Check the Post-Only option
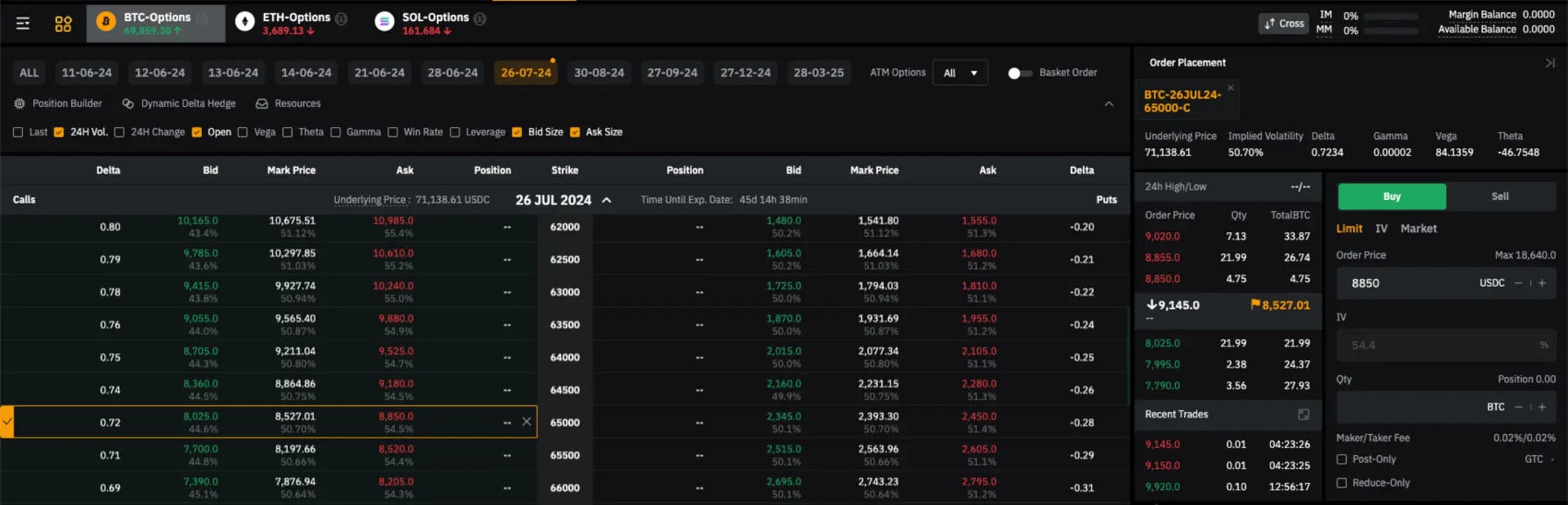The width and height of the screenshot is (1568, 505). click(1341, 459)
